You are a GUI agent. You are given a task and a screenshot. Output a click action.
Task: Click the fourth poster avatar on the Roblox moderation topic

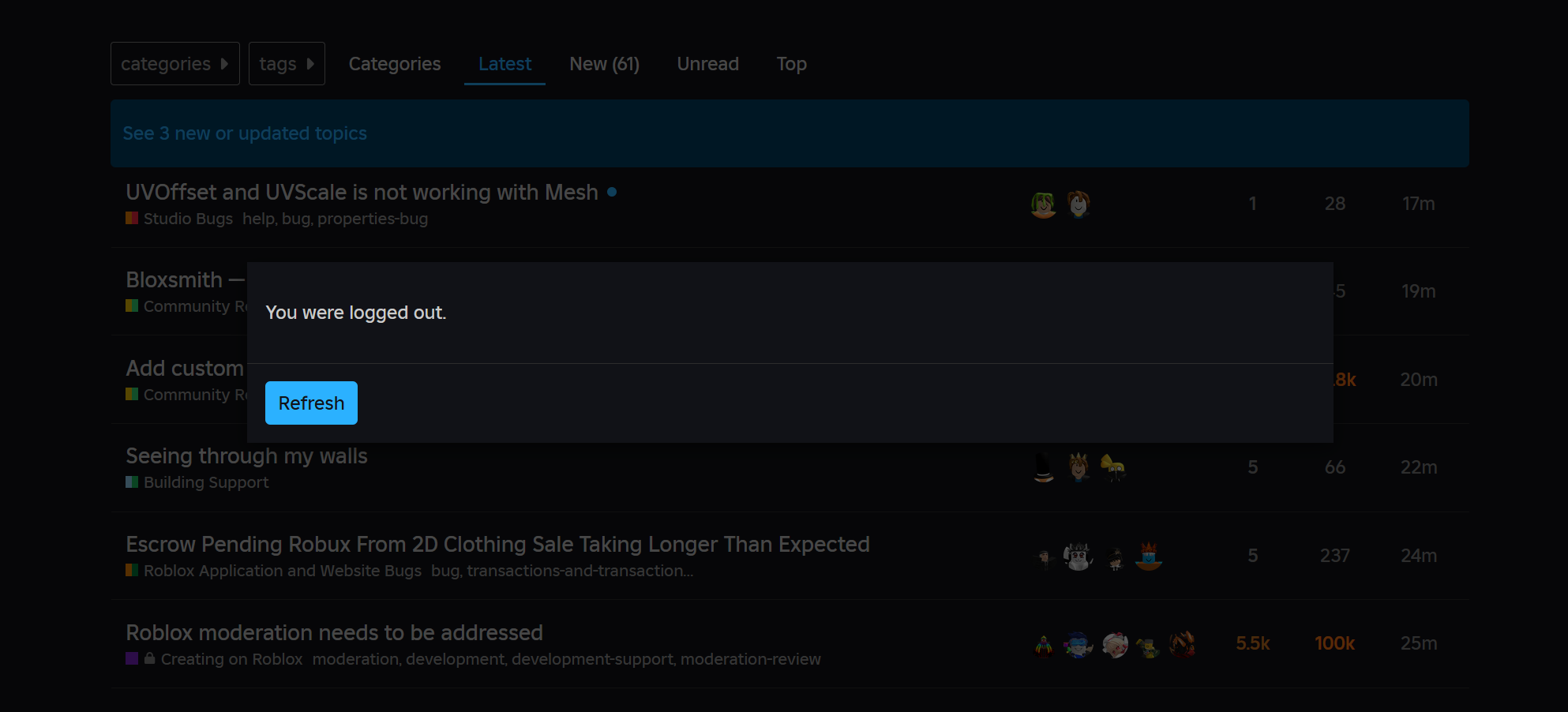point(1149,645)
